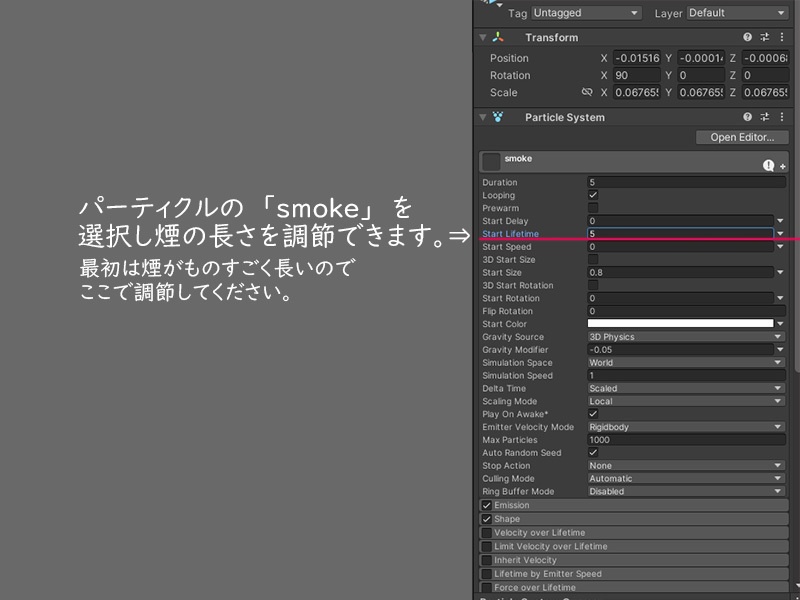The width and height of the screenshot is (800, 600).
Task: Click the smoke module header
Action: [x=633, y=162]
